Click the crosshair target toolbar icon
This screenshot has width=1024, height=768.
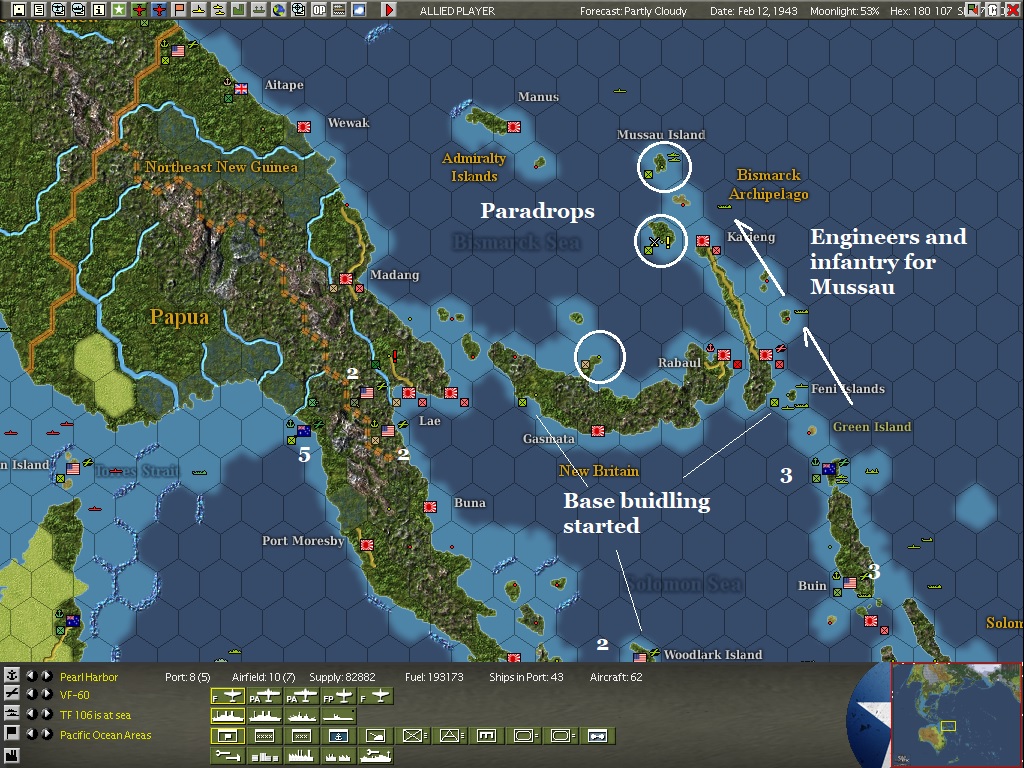coord(298,10)
